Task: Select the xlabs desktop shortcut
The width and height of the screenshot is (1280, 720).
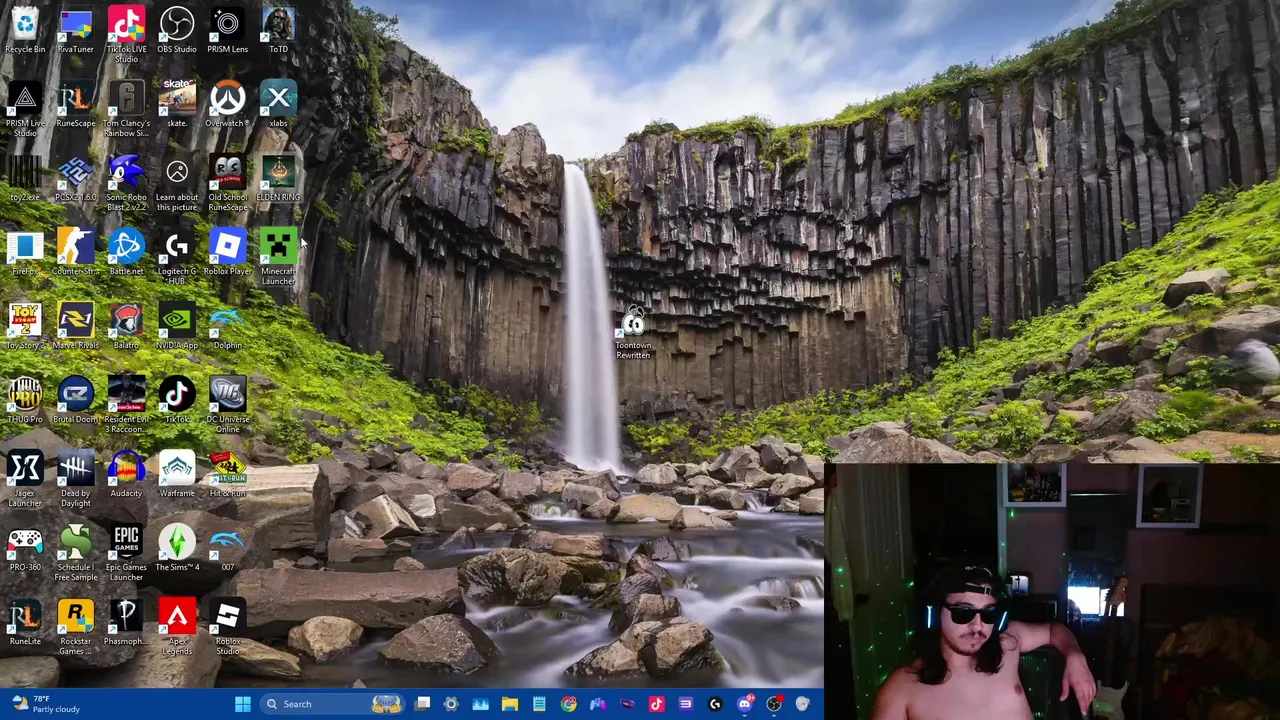Action: tap(278, 105)
